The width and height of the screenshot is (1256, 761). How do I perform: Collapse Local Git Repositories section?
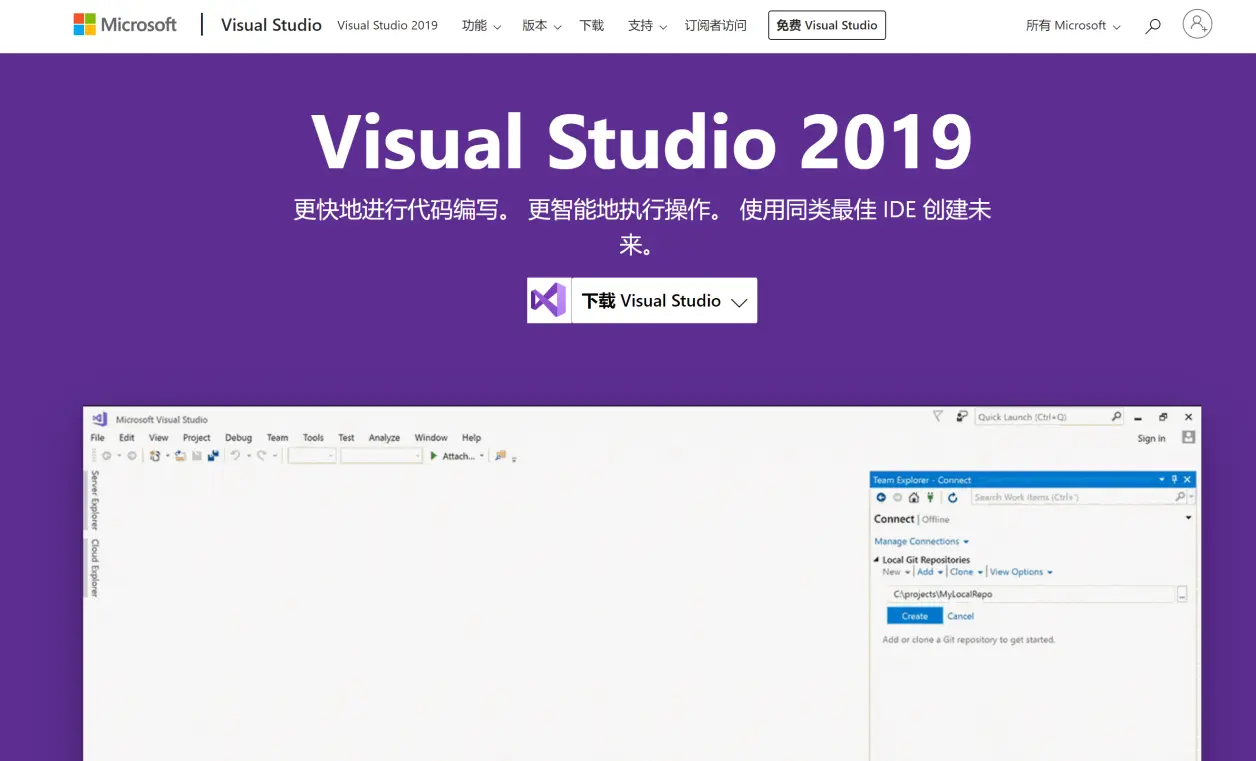876,560
